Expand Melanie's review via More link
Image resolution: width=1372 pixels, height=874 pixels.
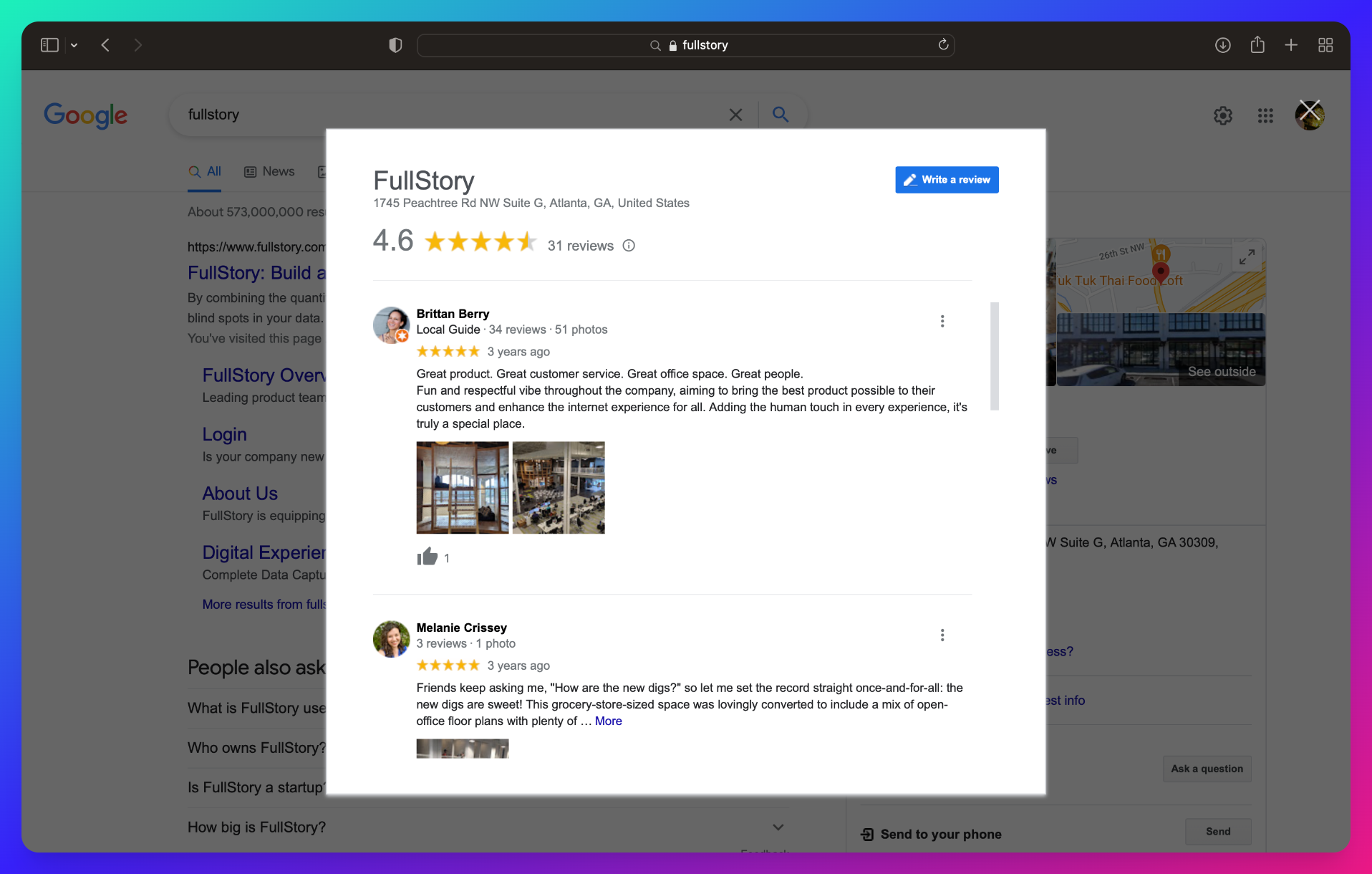click(x=608, y=721)
